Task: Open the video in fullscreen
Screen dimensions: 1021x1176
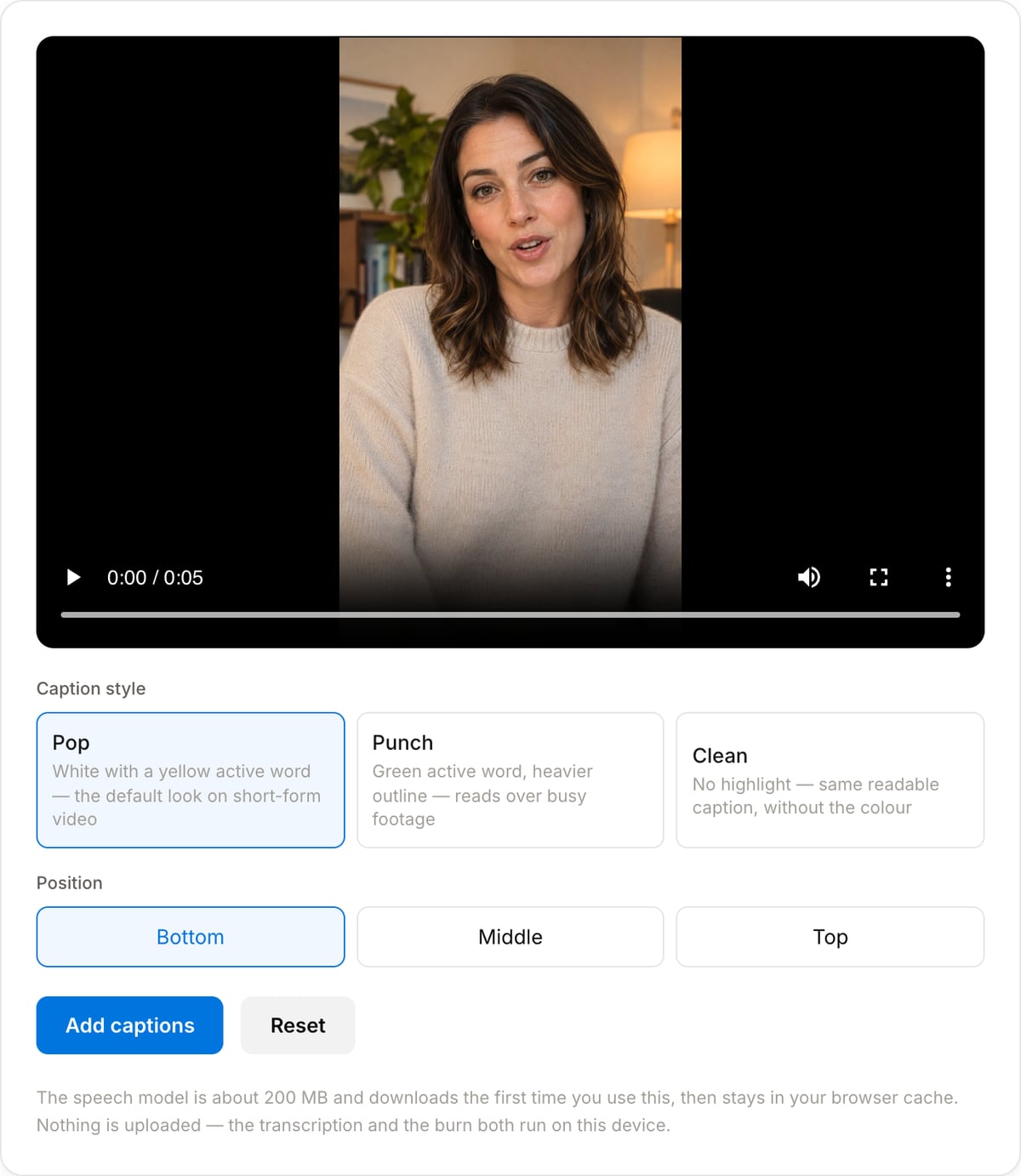Action: point(879,578)
